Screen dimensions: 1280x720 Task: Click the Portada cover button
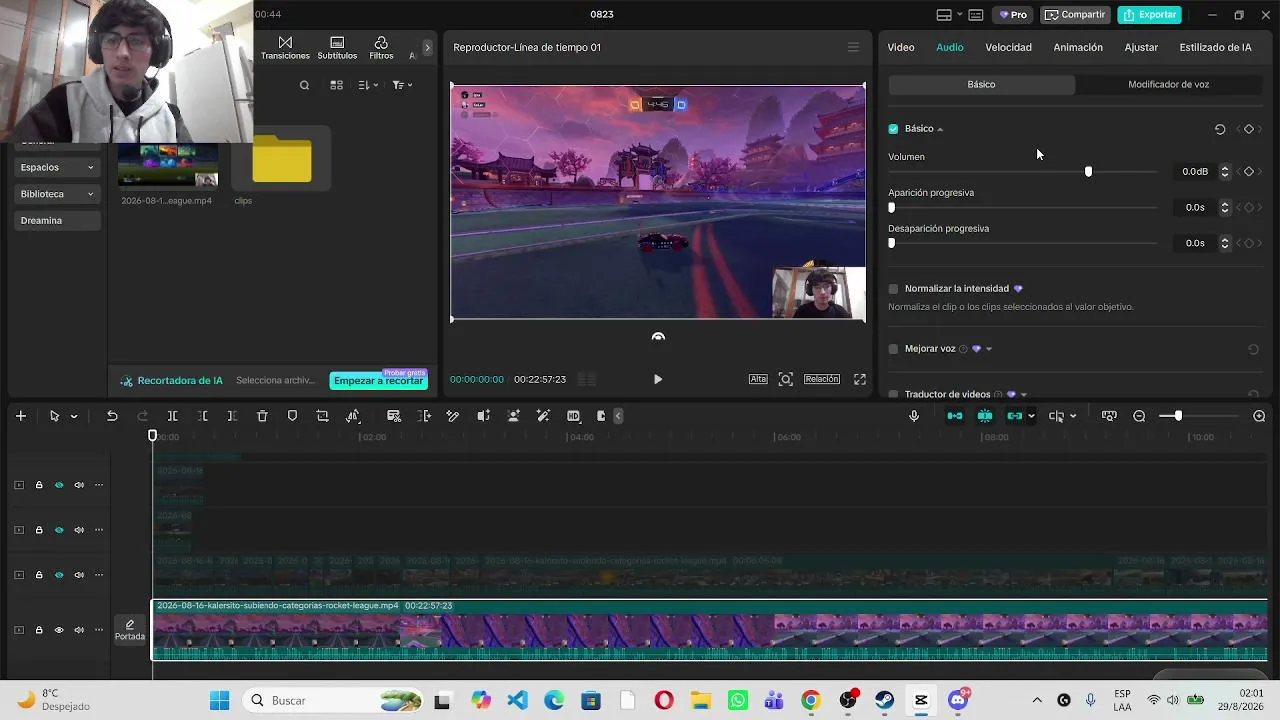pos(130,630)
